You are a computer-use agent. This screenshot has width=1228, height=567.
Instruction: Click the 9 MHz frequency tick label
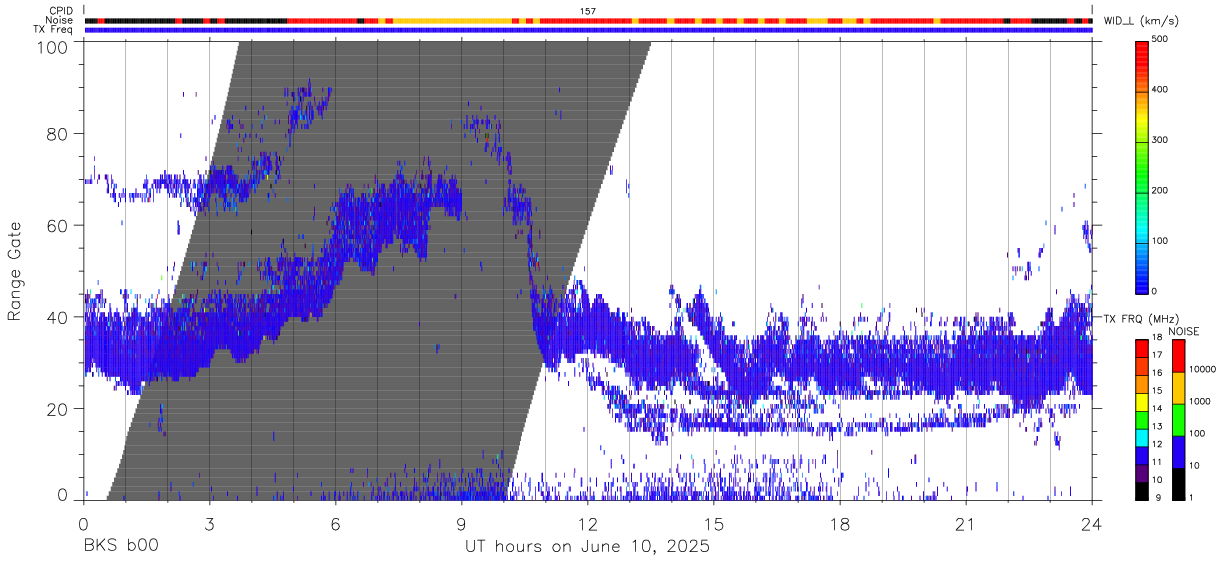tap(1159, 497)
